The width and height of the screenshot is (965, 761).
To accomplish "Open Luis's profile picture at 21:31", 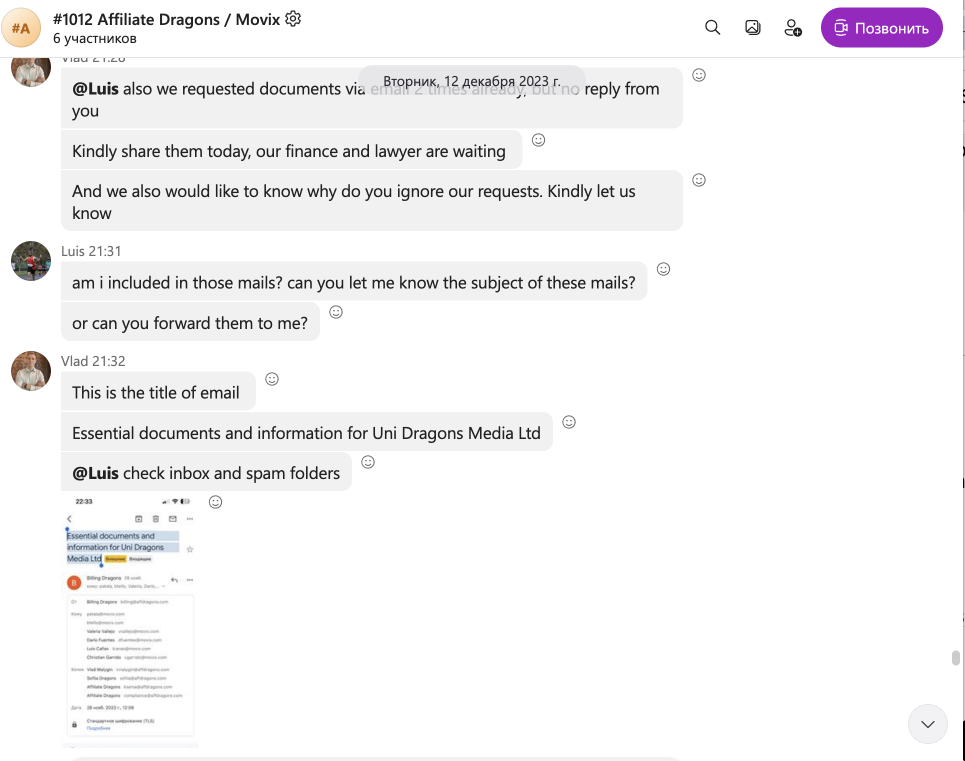I will coord(31,261).
